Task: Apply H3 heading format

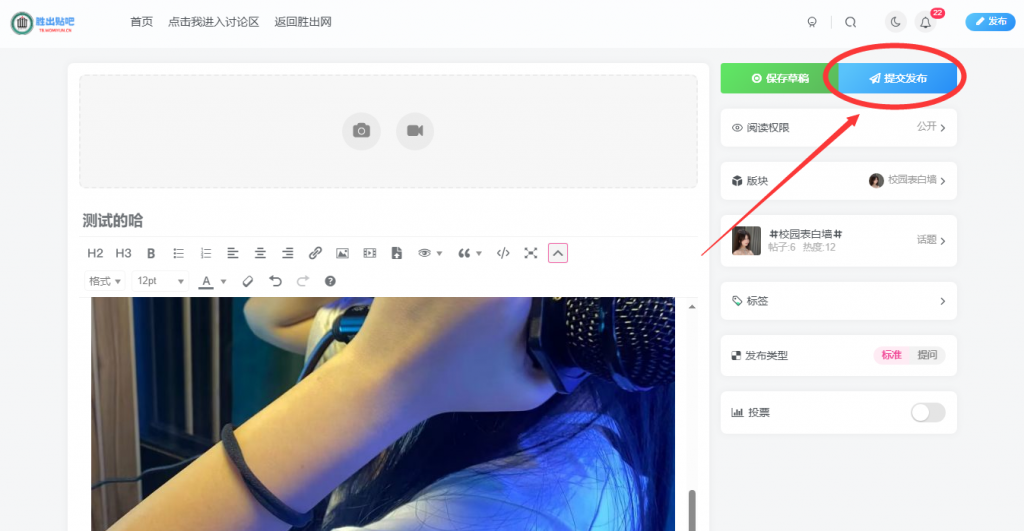Action: pyautogui.click(x=123, y=253)
